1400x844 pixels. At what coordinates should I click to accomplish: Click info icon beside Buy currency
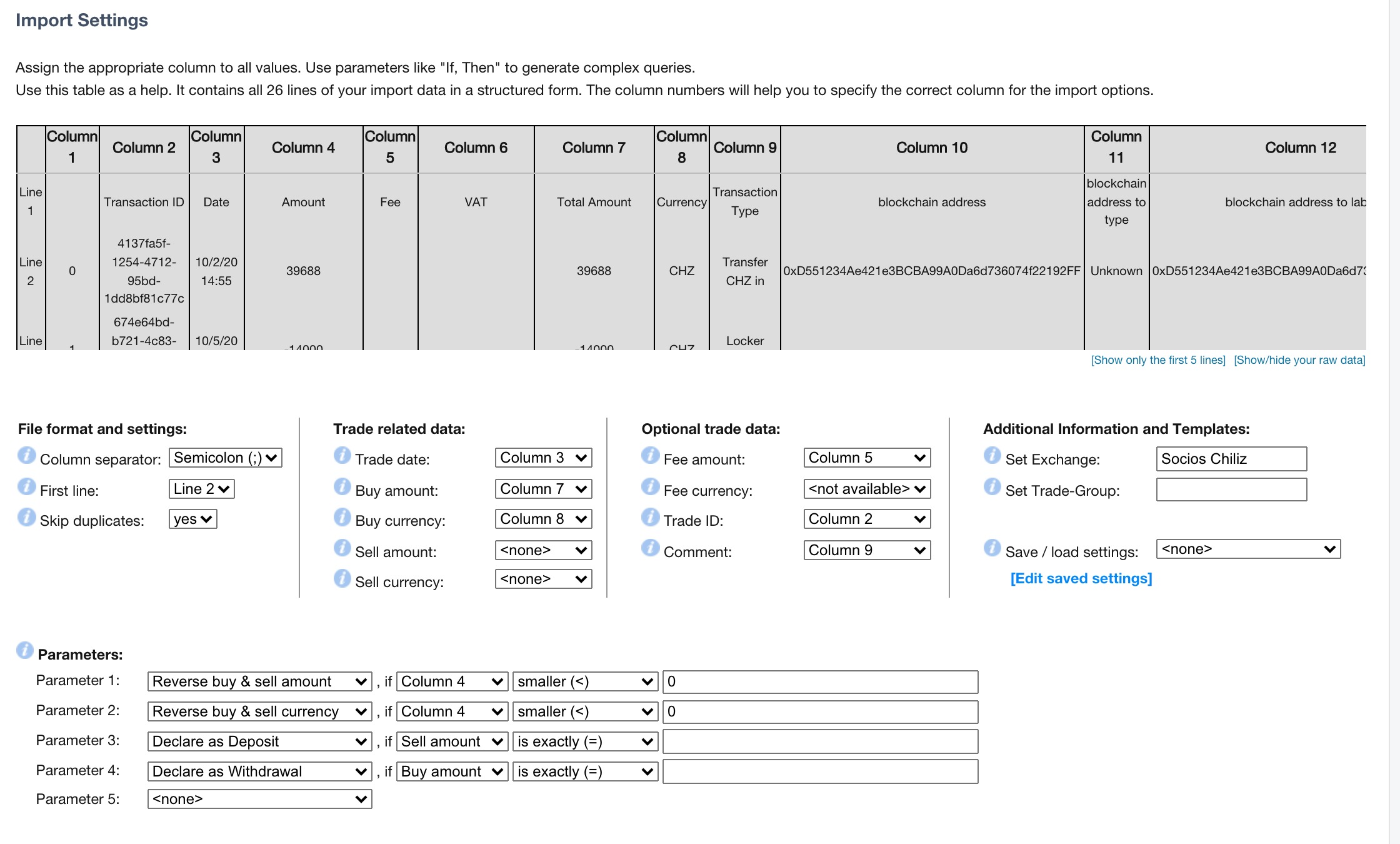(x=342, y=517)
